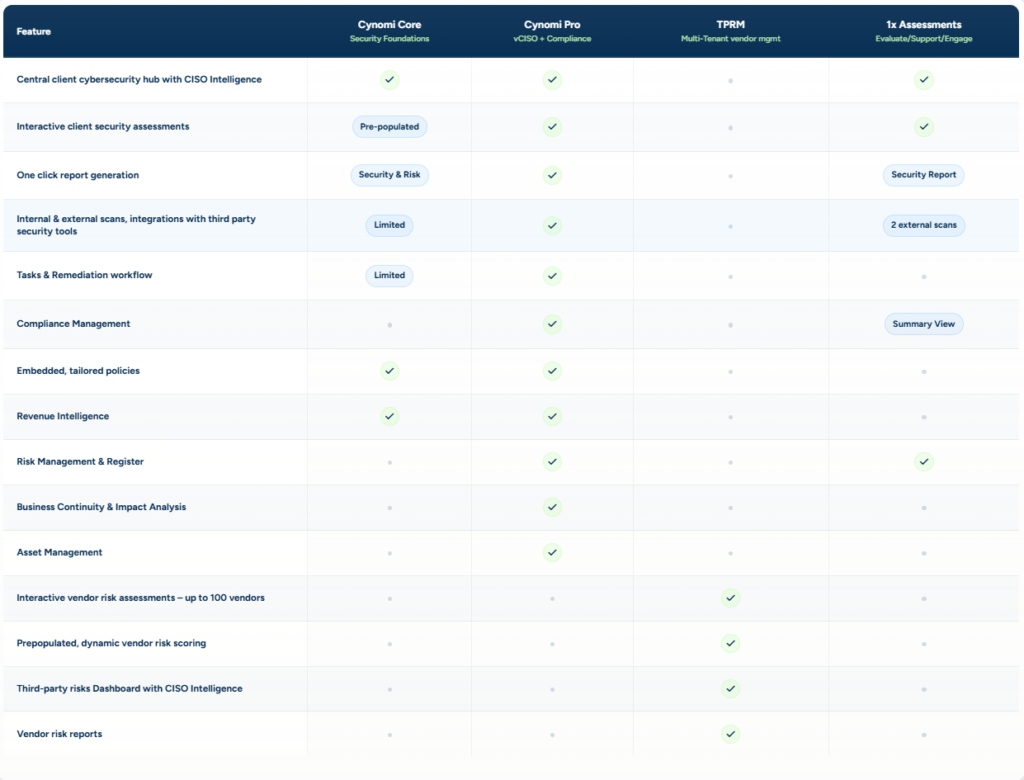Click the Summary View badge
Image resolution: width=1024 pixels, height=780 pixels.
(x=923, y=324)
